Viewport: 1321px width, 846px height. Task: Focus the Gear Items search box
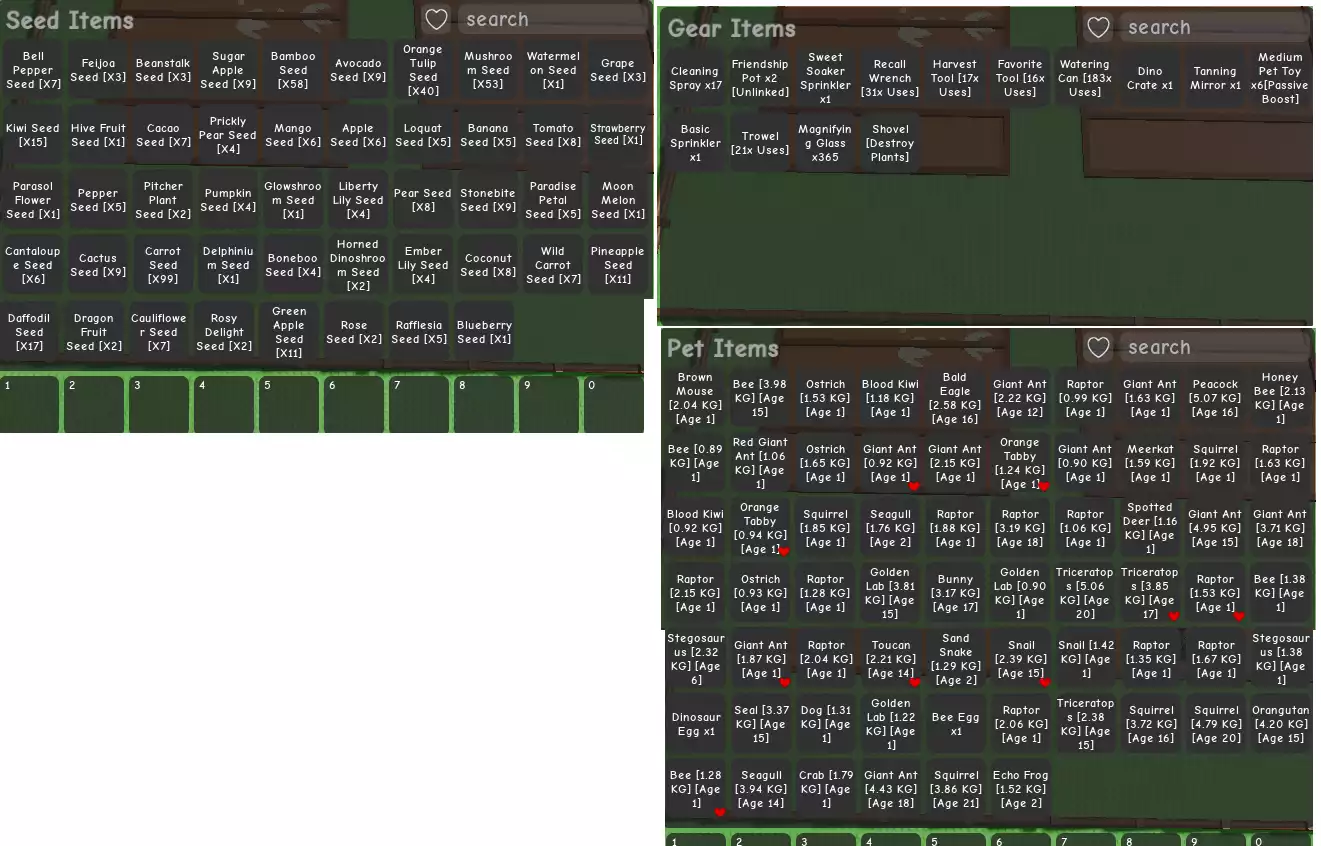[x=1212, y=28]
